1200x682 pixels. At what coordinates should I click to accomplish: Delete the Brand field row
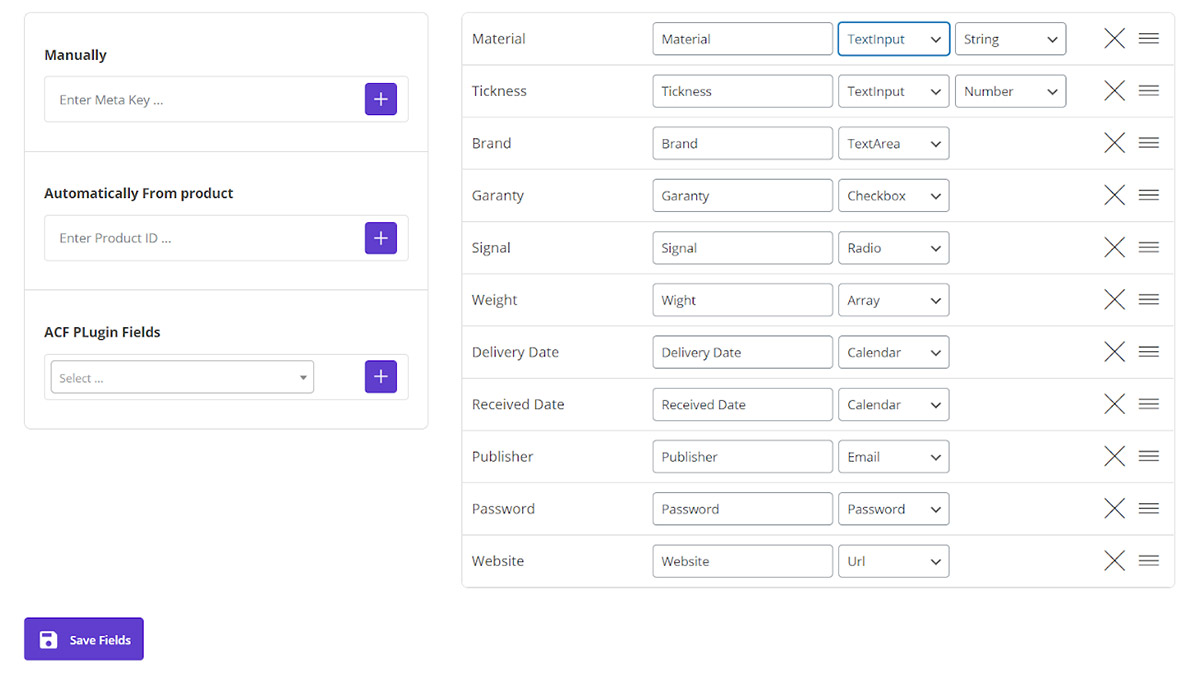coord(1114,143)
